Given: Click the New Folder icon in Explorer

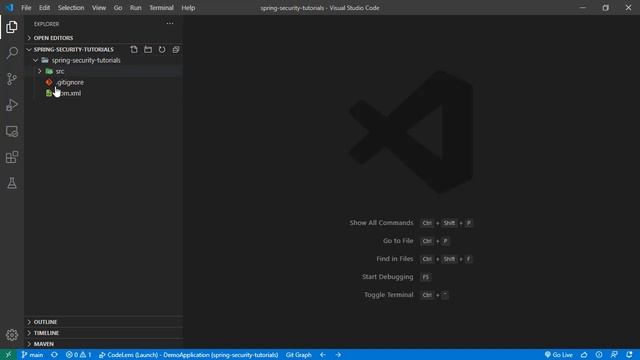Looking at the screenshot, I should click(148, 49).
